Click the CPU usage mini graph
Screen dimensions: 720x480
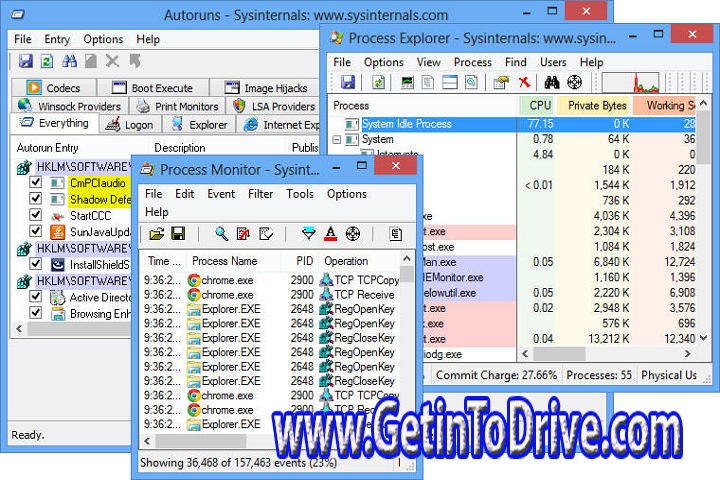coord(630,83)
